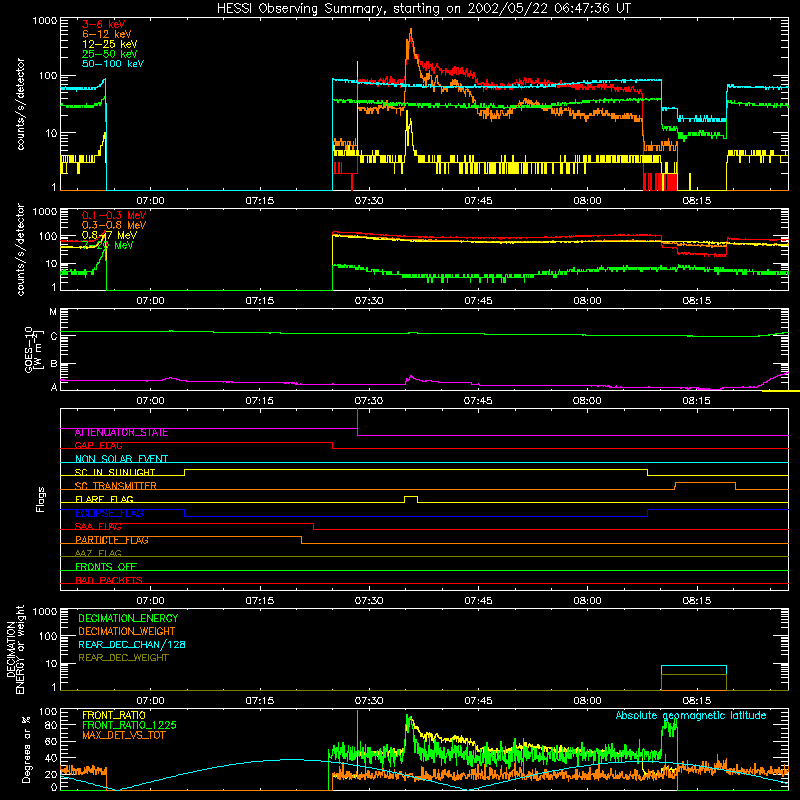Select the C class tick label on the GOES-10 panel

coord(54,336)
